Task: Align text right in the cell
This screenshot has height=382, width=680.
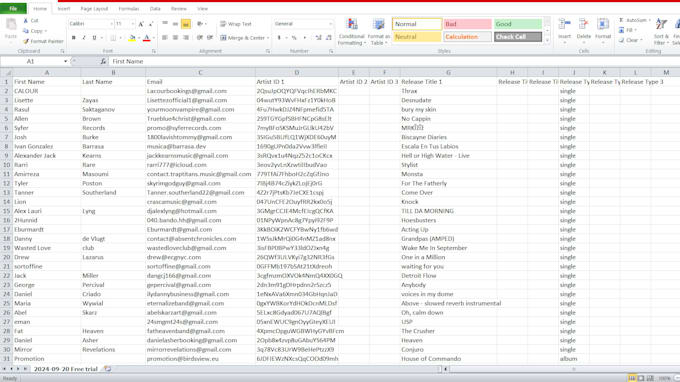Action: pos(186,38)
